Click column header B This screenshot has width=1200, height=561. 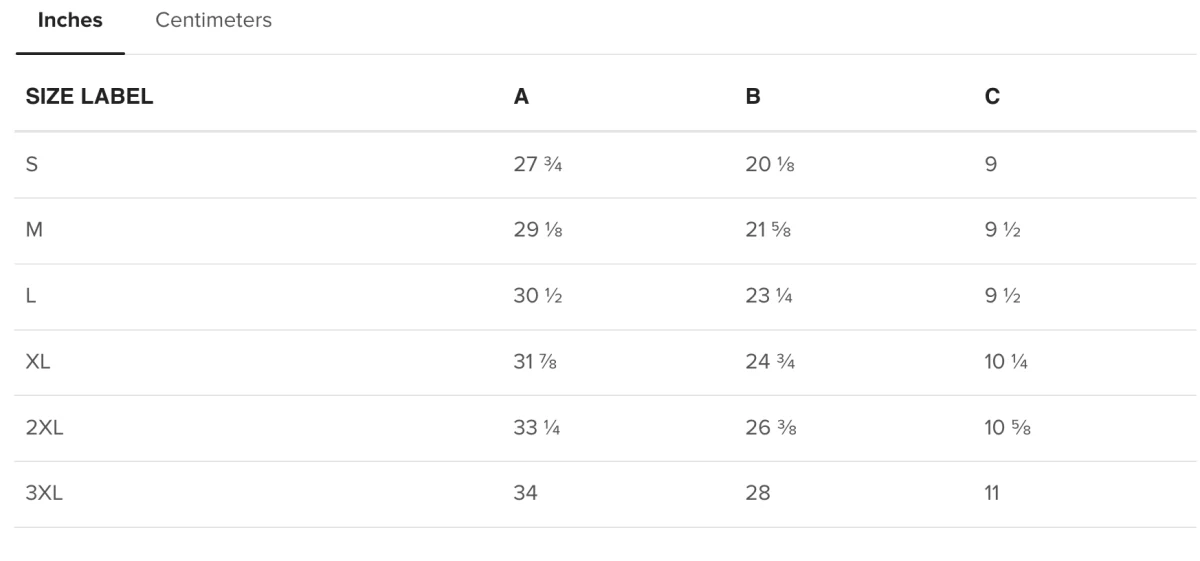753,98
